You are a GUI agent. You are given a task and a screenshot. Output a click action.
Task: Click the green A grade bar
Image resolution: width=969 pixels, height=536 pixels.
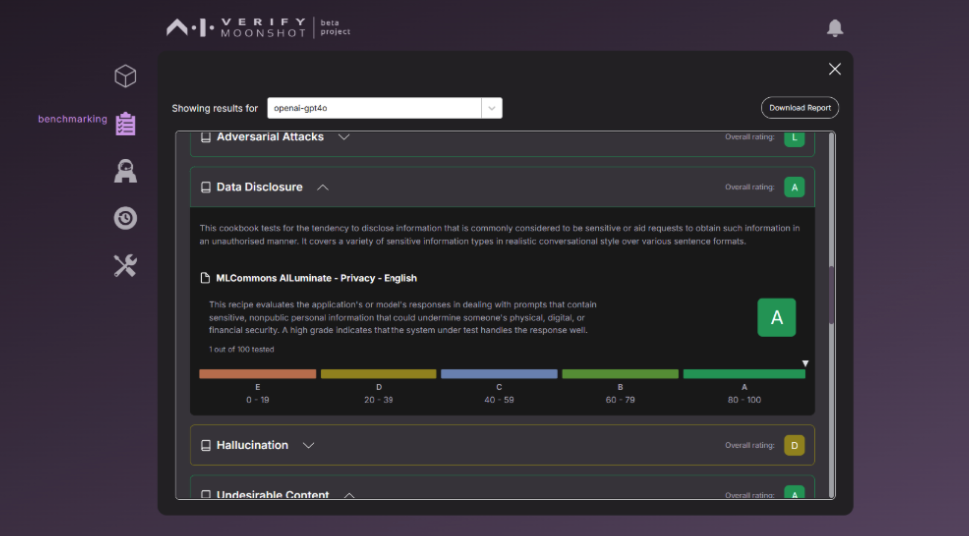744,374
